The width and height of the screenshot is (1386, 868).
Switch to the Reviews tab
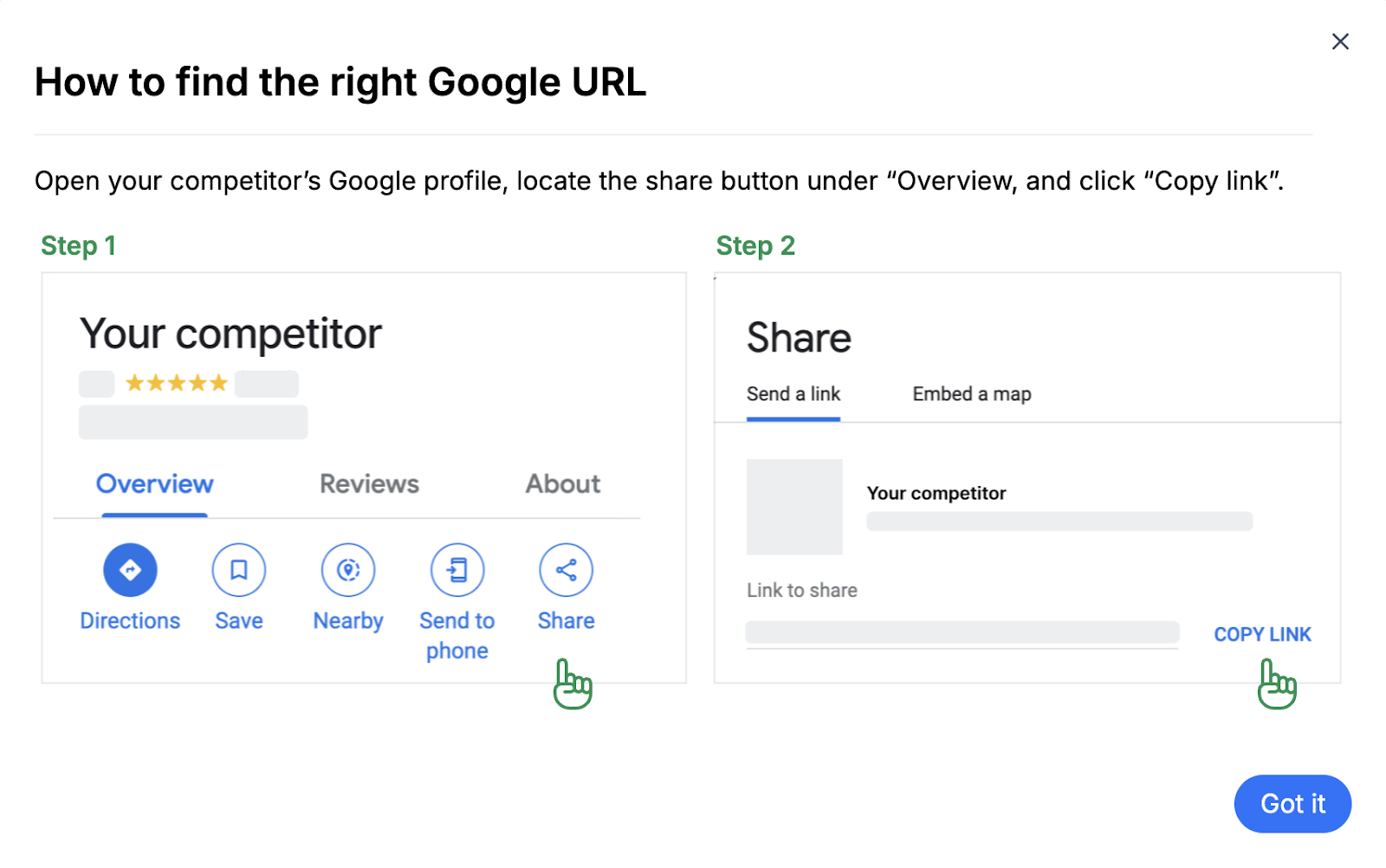click(369, 484)
